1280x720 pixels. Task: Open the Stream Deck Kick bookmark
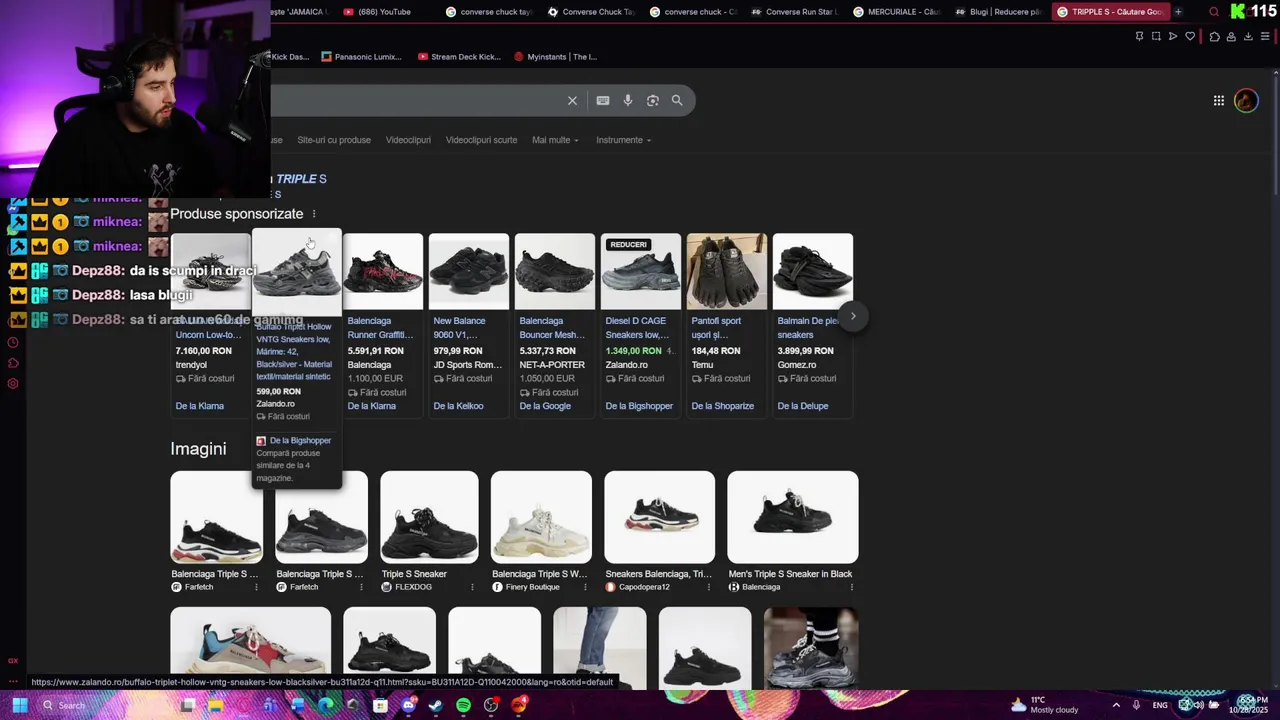459,57
